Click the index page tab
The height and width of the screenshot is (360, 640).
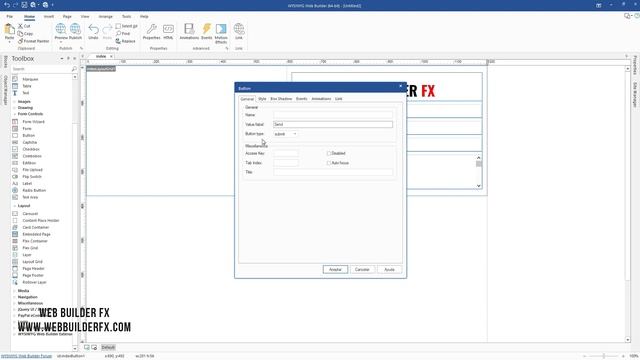pyautogui.click(x=101, y=56)
